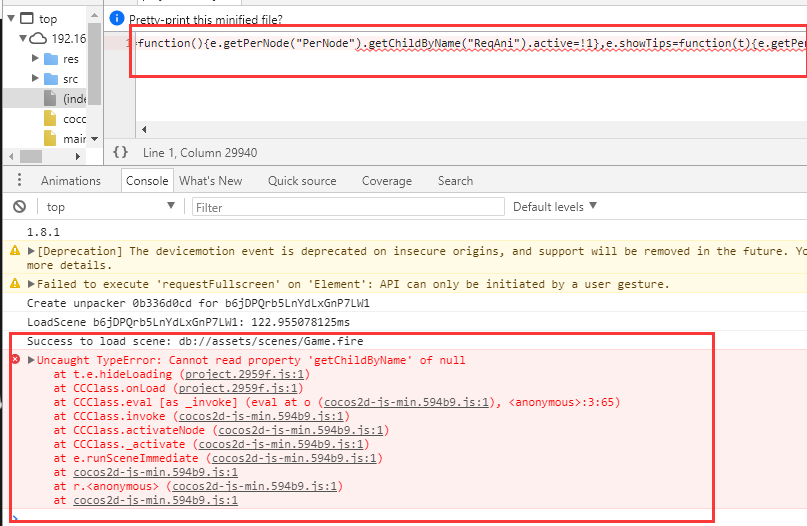Expand the Deprecation warning message
807x526 pixels.
point(31,251)
